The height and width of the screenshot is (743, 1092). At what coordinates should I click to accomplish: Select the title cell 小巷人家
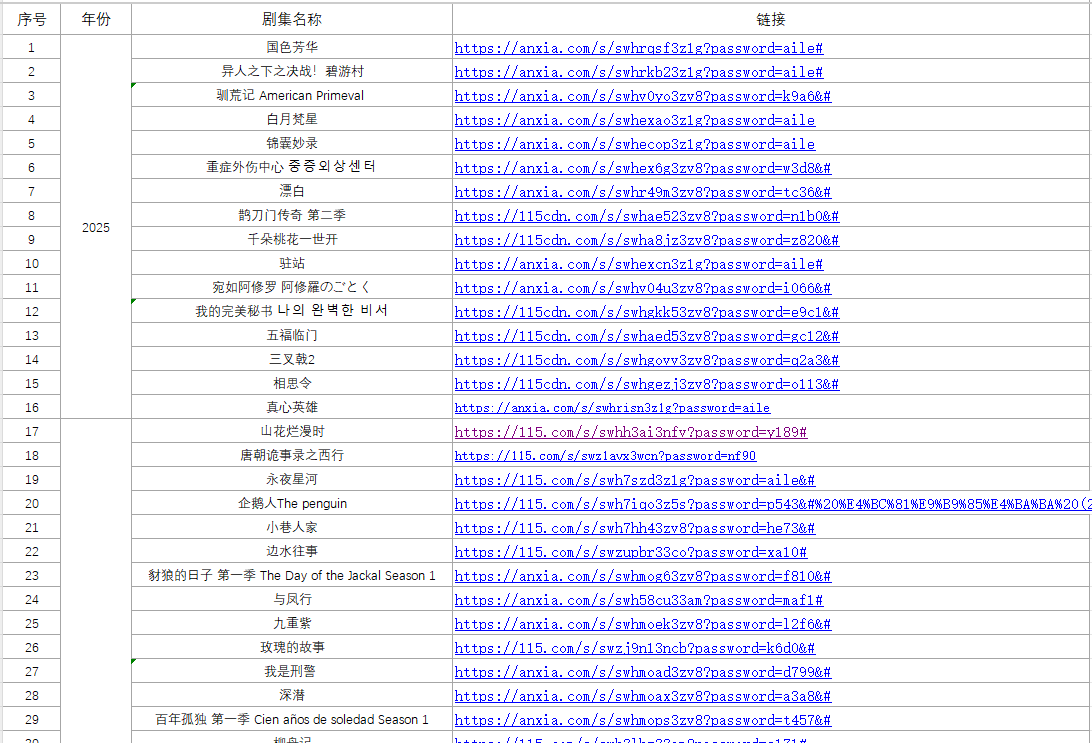(292, 528)
